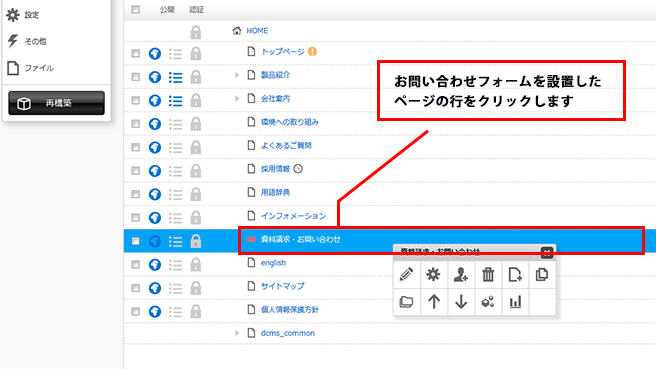Click the pencil edit icon in the popup
This screenshot has height=369, width=656.
407,275
